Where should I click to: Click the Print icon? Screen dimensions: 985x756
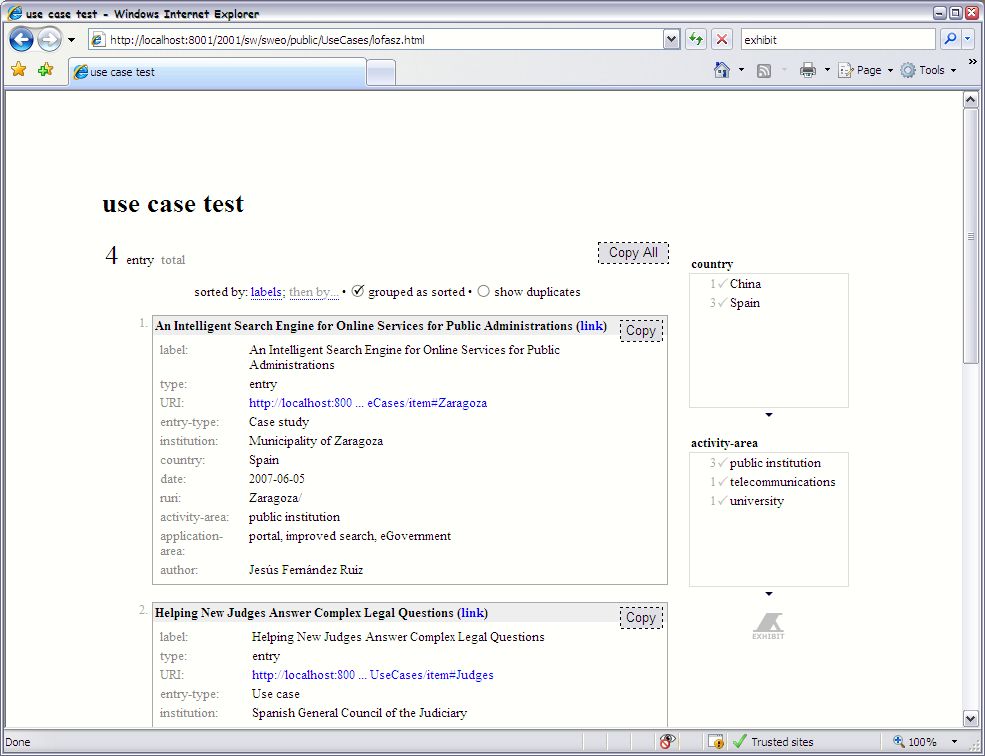click(x=808, y=70)
